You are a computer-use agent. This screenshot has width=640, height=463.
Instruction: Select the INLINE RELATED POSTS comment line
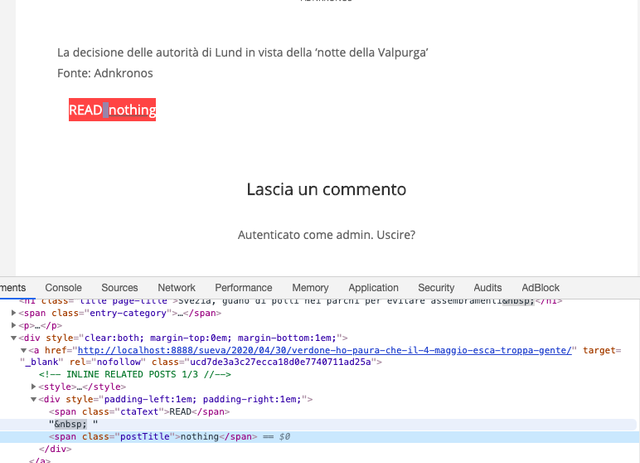tap(135, 374)
